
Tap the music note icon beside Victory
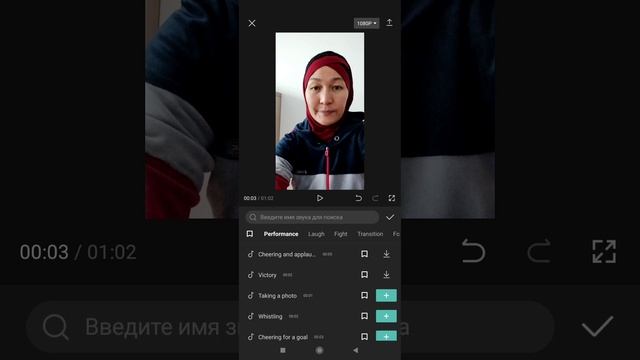(x=251, y=275)
